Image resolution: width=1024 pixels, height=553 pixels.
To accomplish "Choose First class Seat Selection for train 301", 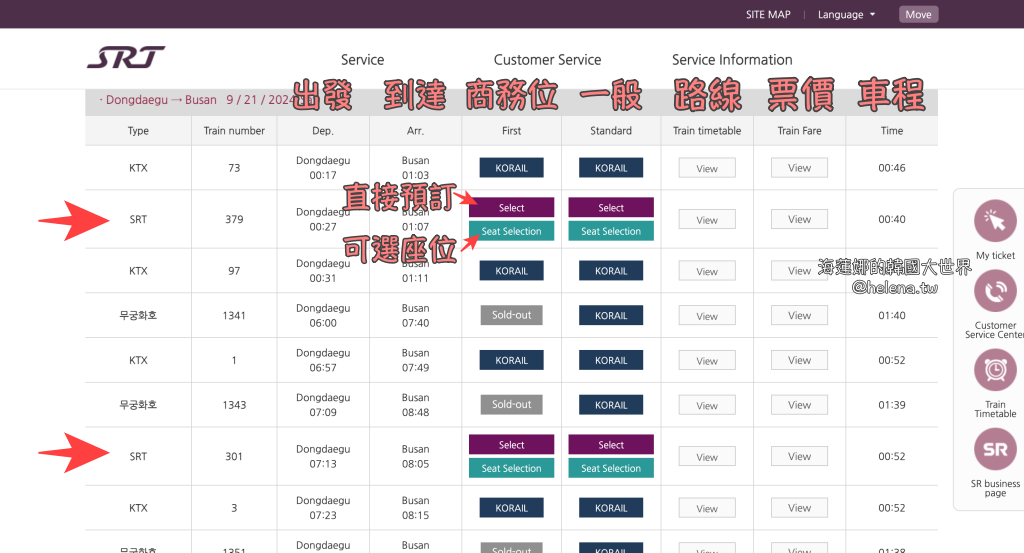I will [x=511, y=468].
